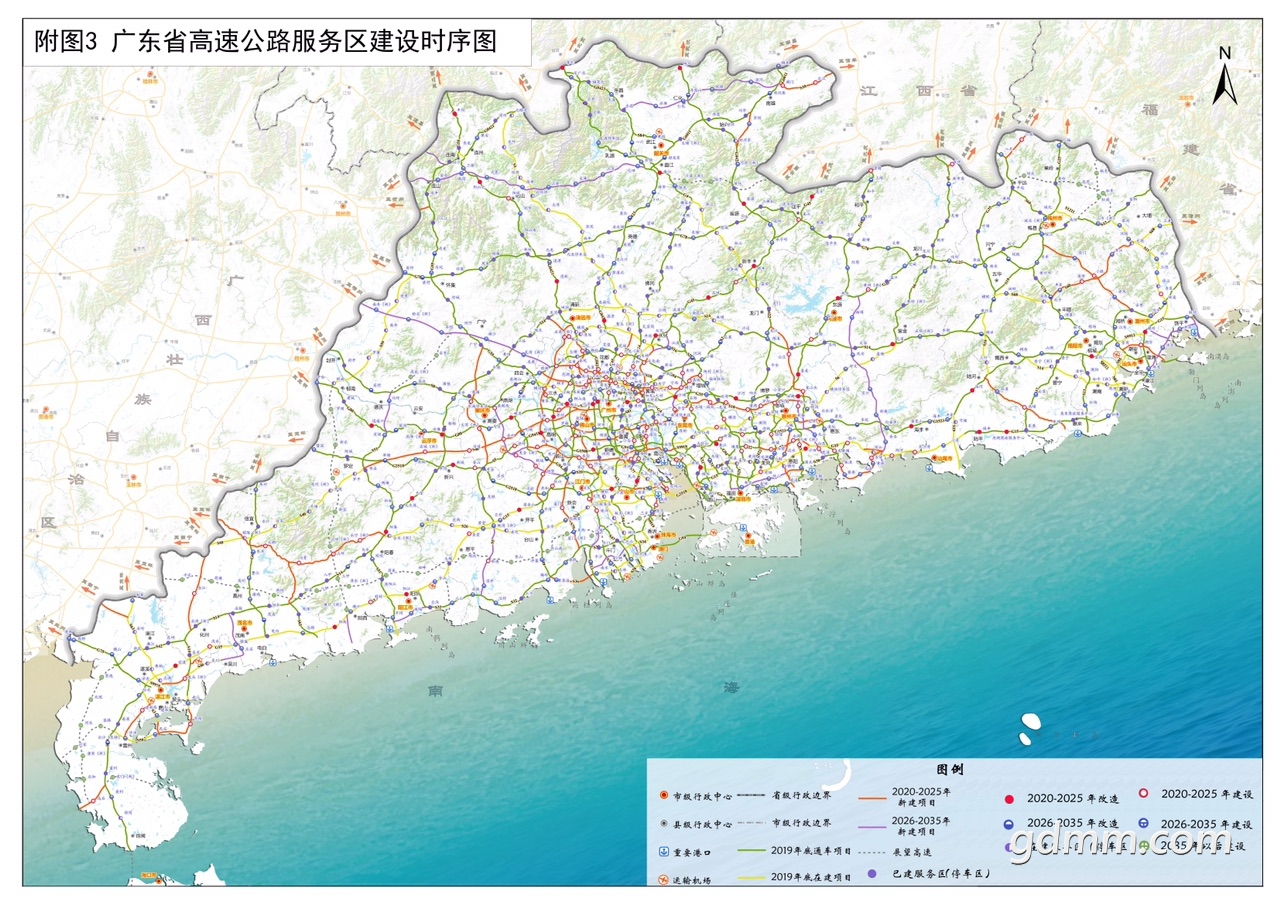Click the 珠海市 city label

click(668, 535)
